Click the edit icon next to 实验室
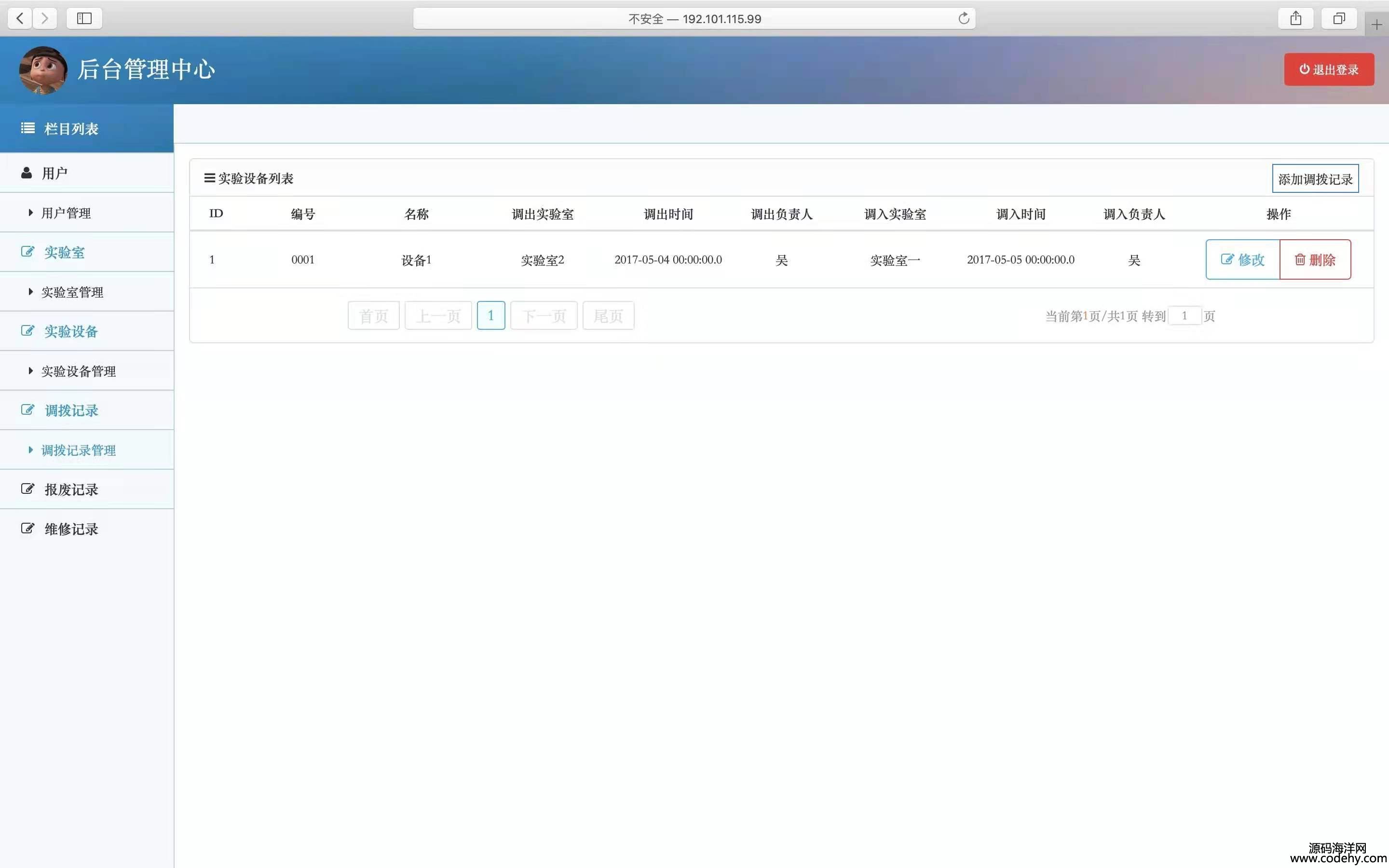Screen dimensions: 1389x868 tap(27, 251)
